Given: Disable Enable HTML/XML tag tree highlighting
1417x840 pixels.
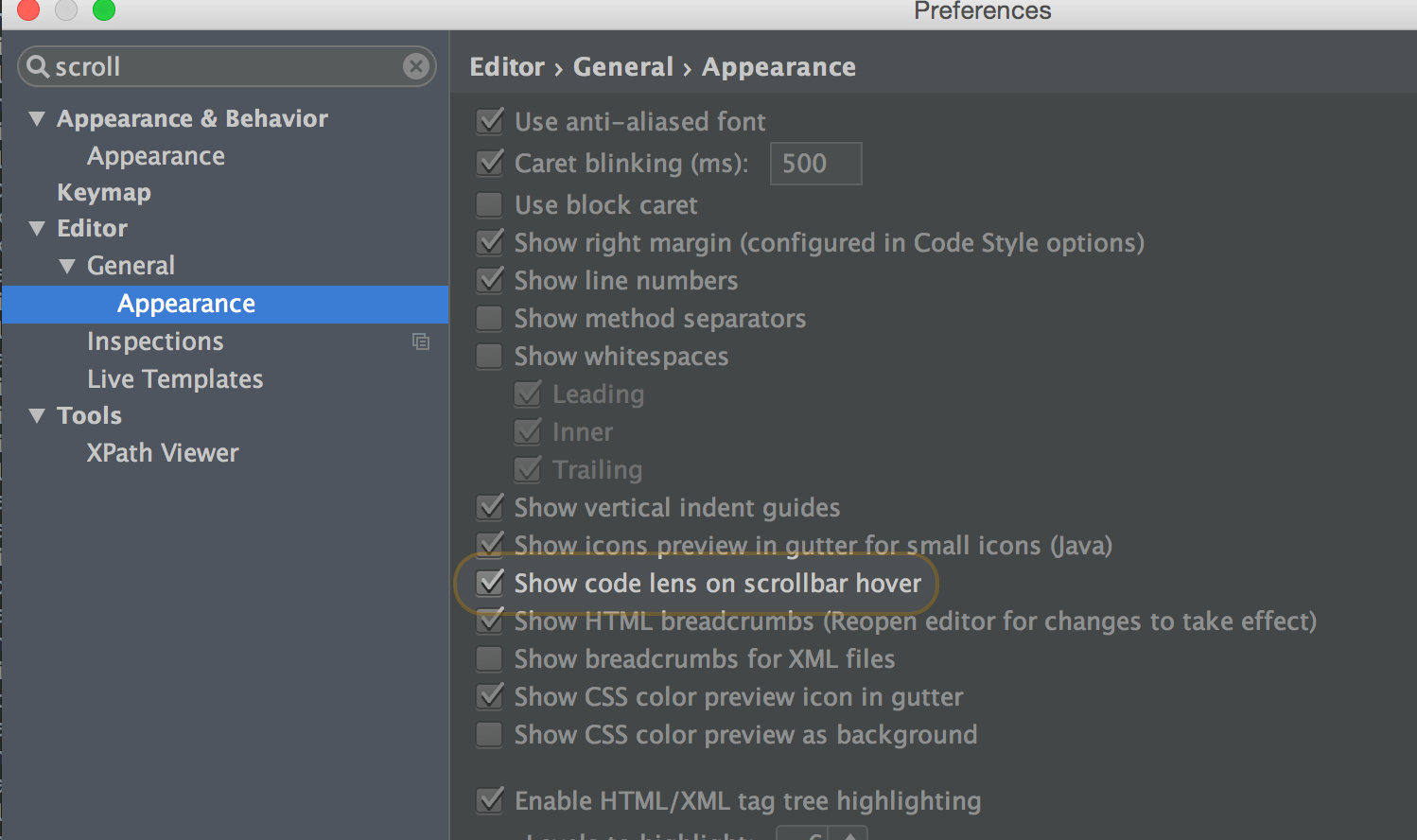Looking at the screenshot, I should [489, 800].
